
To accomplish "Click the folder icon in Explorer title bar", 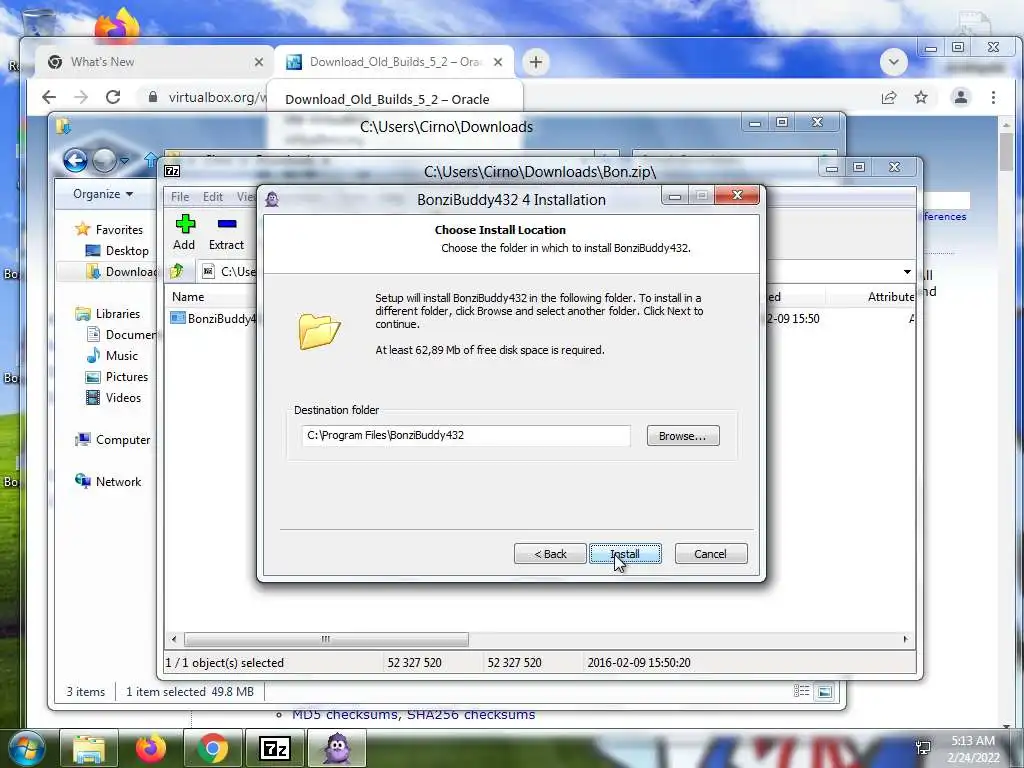I will [63, 126].
